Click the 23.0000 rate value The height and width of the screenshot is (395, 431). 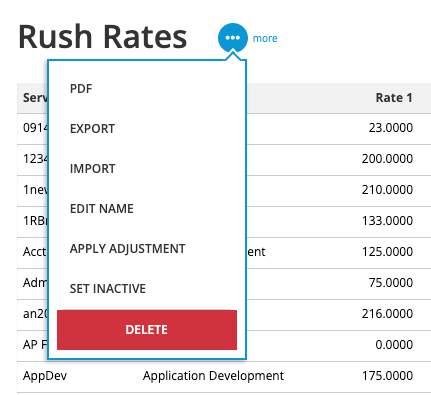tap(391, 128)
